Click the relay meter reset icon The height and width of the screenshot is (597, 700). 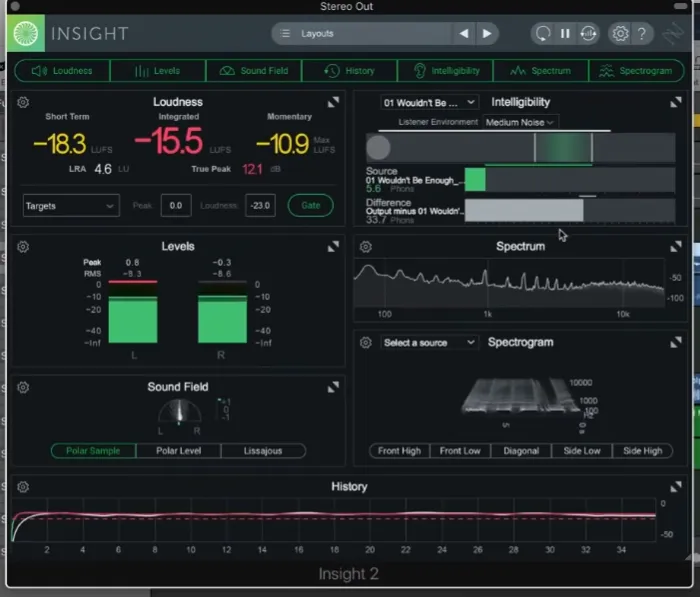coord(588,33)
